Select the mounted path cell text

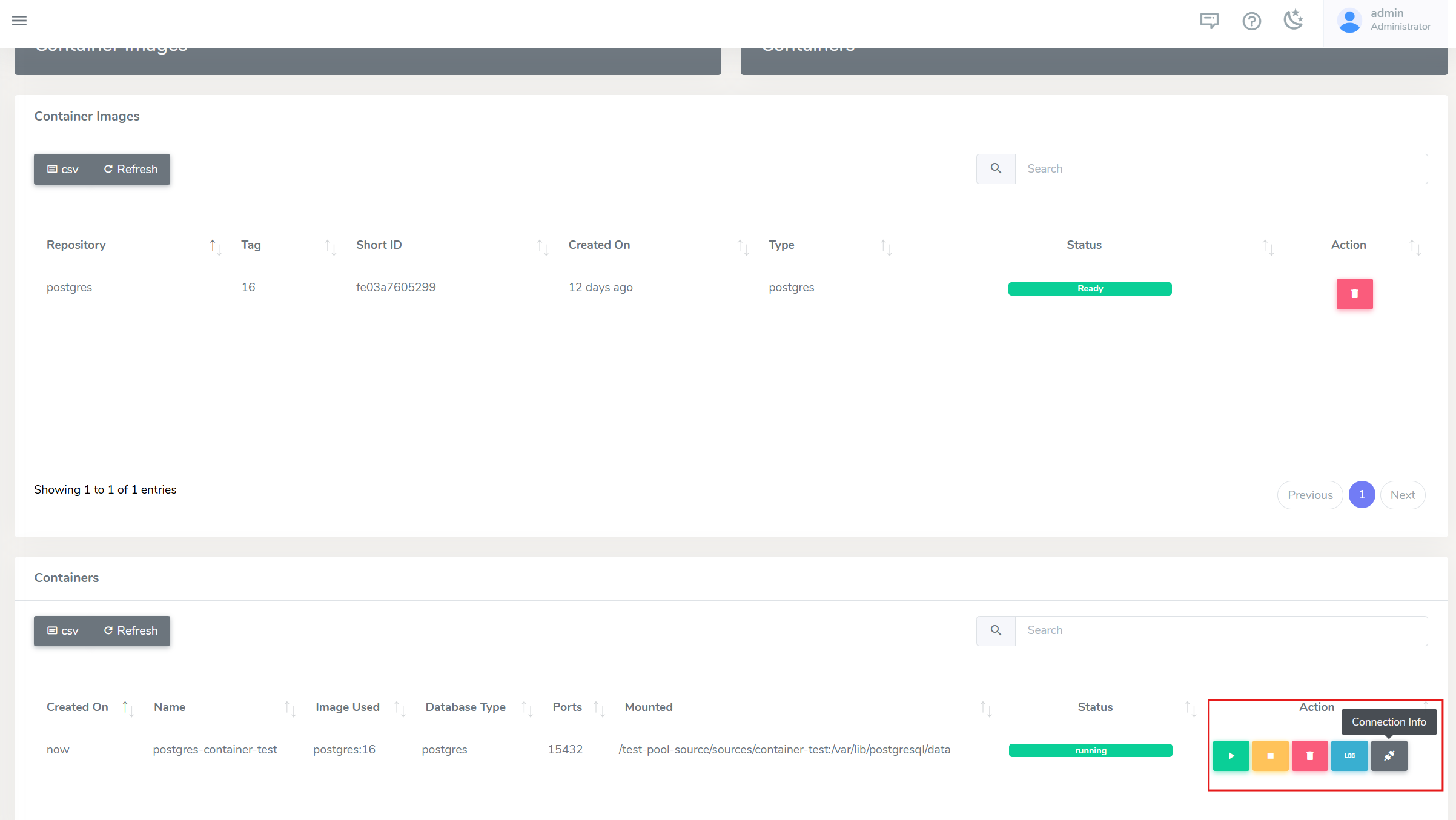coord(784,749)
